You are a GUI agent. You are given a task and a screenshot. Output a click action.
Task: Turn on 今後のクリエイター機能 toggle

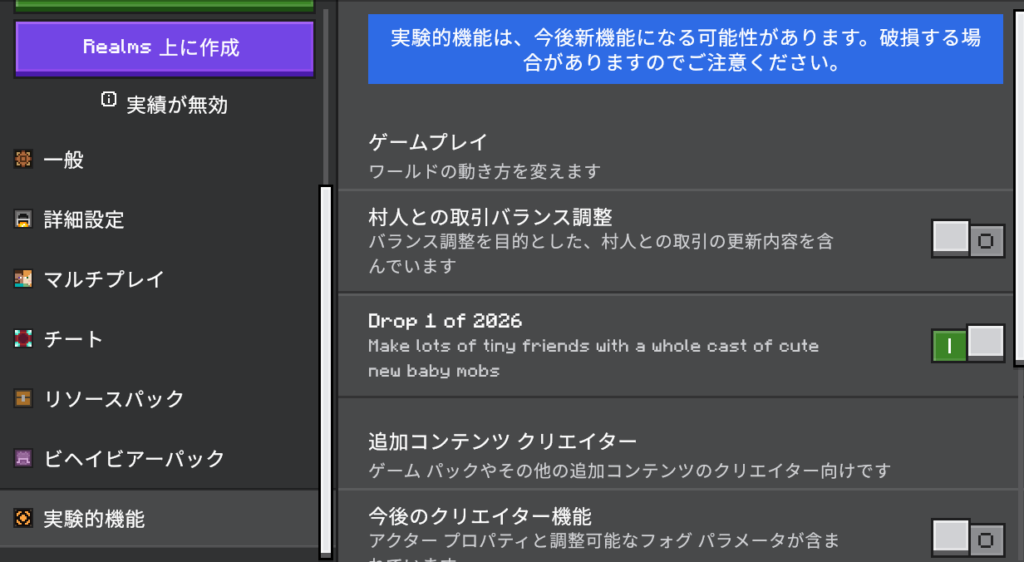pos(967,539)
